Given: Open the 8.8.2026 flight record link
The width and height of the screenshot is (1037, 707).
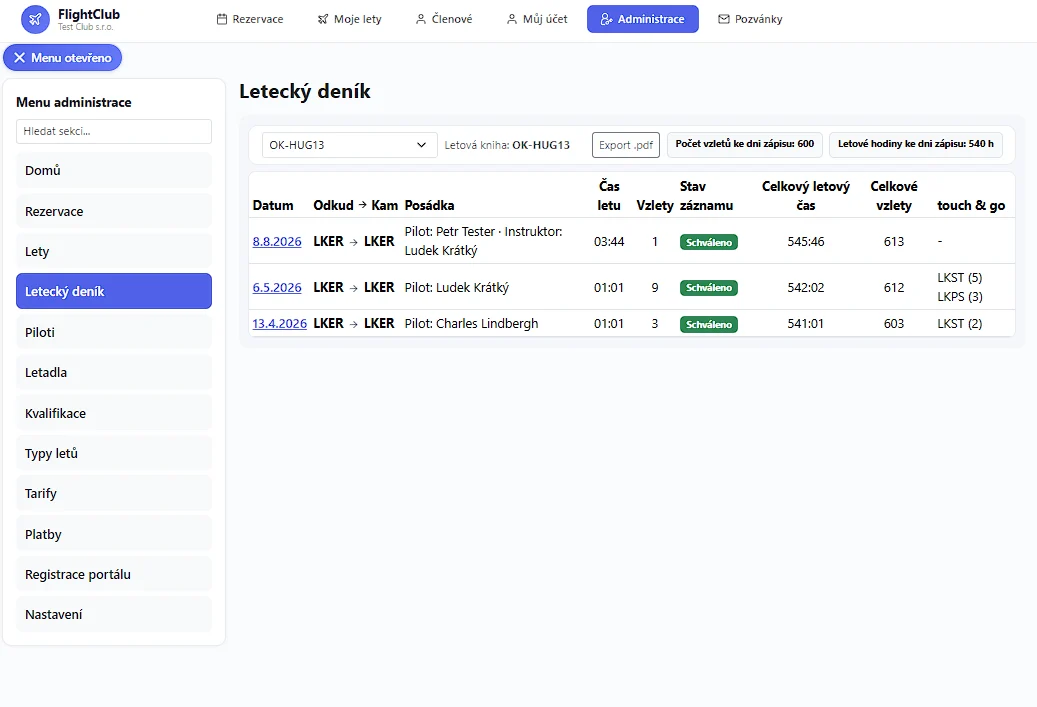Looking at the screenshot, I should (277, 241).
